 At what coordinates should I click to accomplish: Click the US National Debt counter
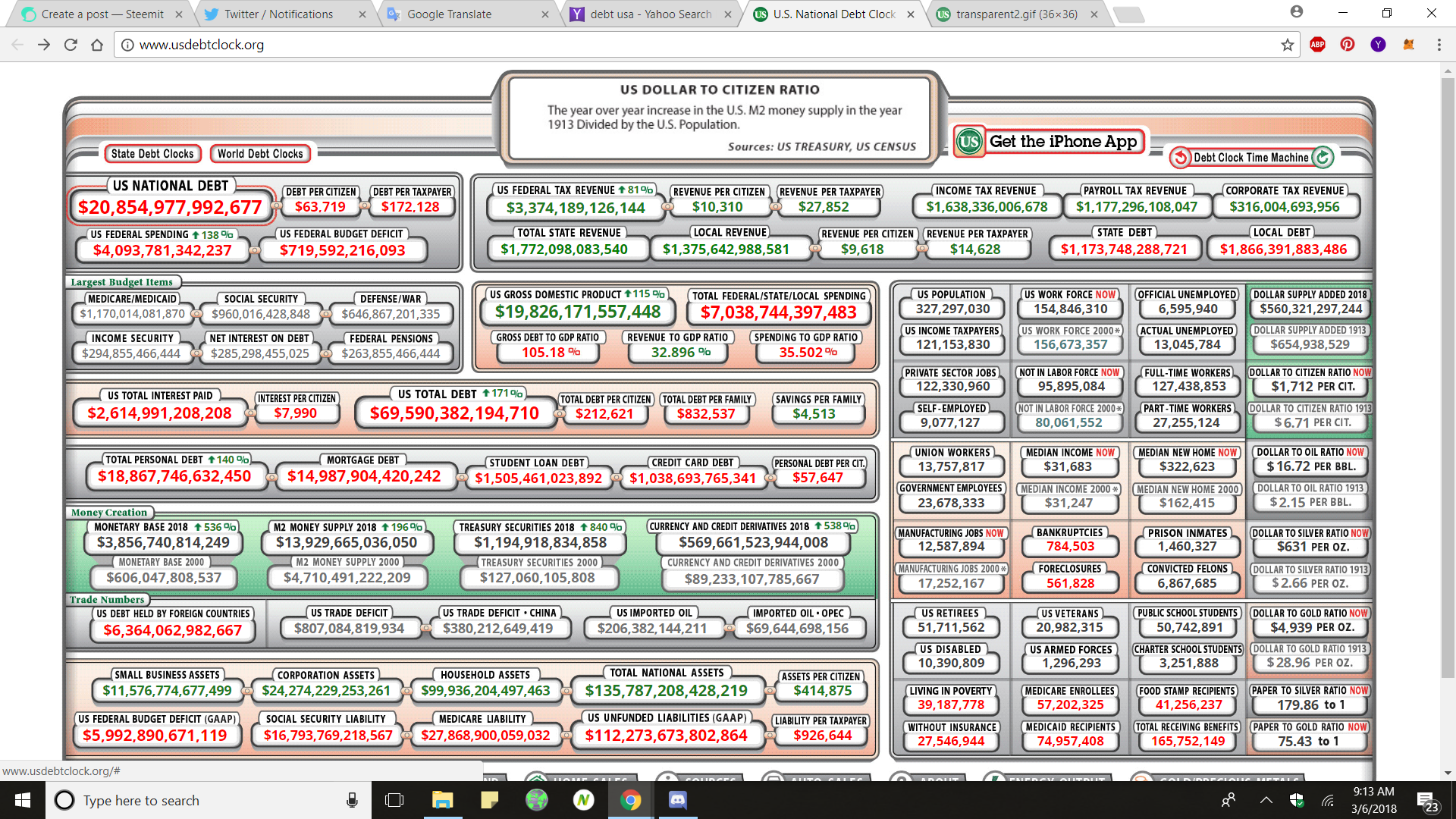[x=170, y=207]
